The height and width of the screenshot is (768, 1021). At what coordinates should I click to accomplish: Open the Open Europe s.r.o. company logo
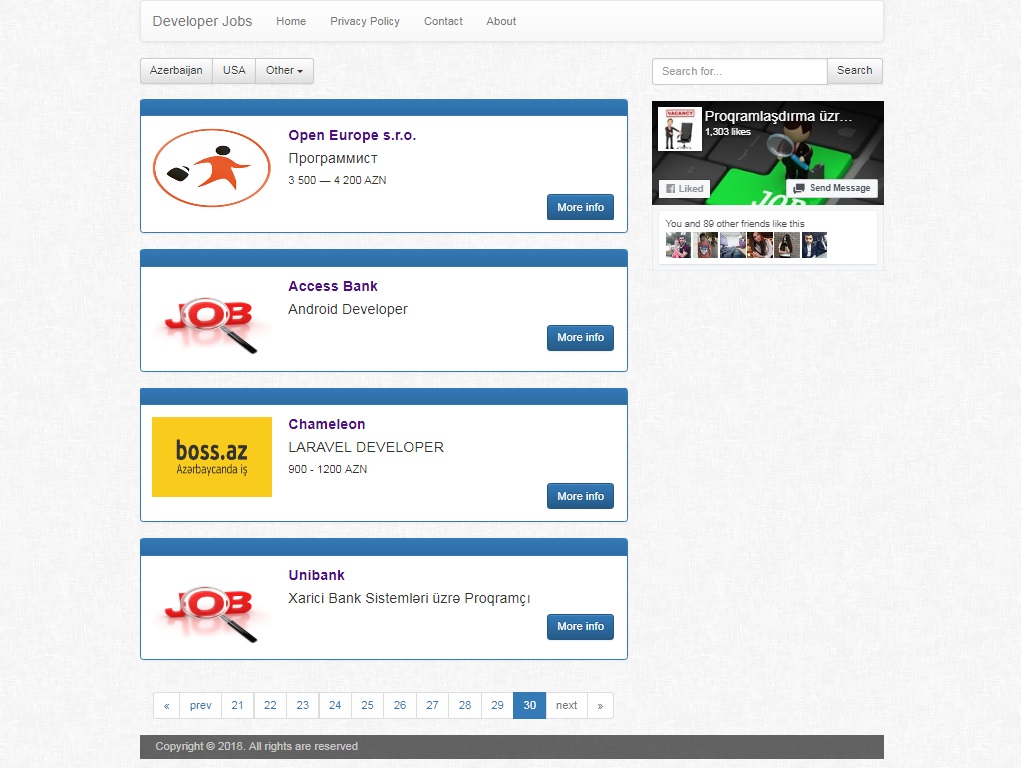tap(212, 168)
